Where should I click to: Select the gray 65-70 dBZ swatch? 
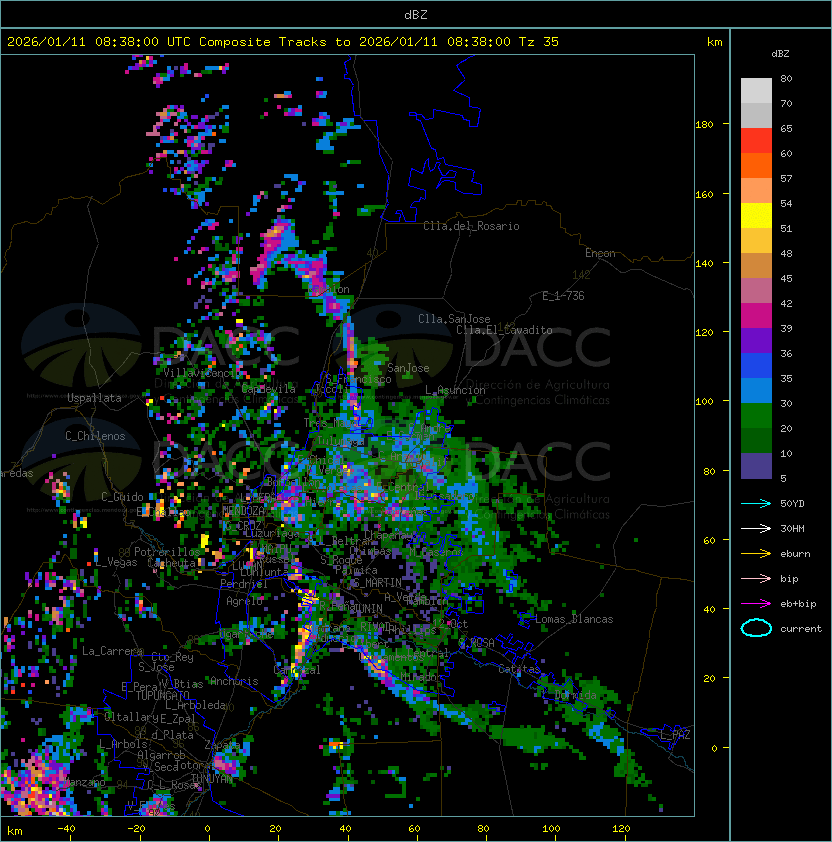click(756, 115)
